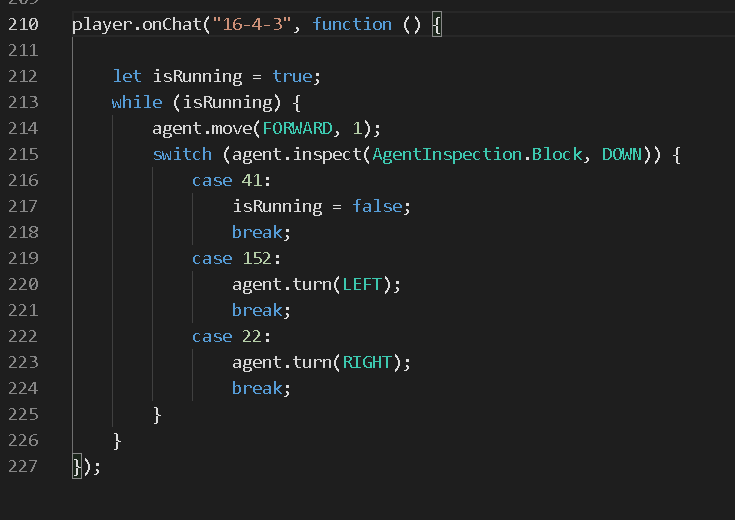Click the switch keyword on line 215
The height and width of the screenshot is (520, 735).
tap(182, 154)
